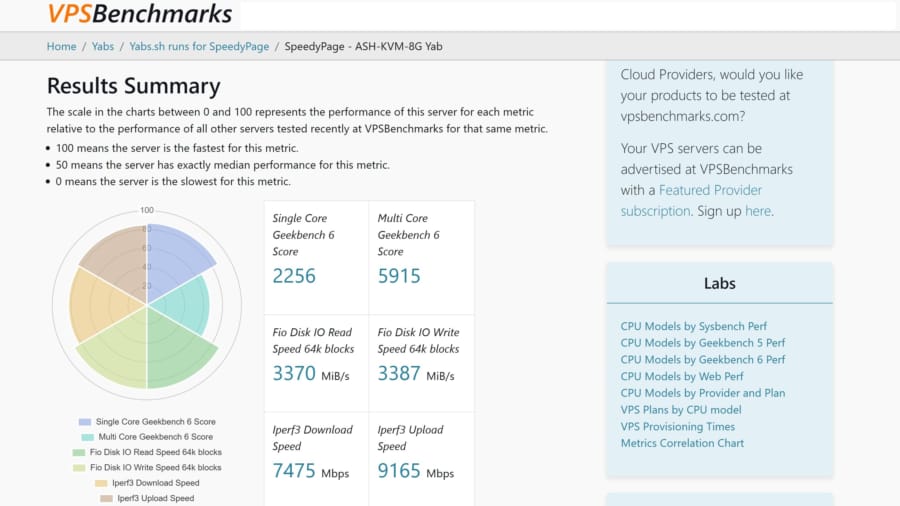
Task: Open CPU Models by Geekbench 5 Perf
Action: coord(703,343)
